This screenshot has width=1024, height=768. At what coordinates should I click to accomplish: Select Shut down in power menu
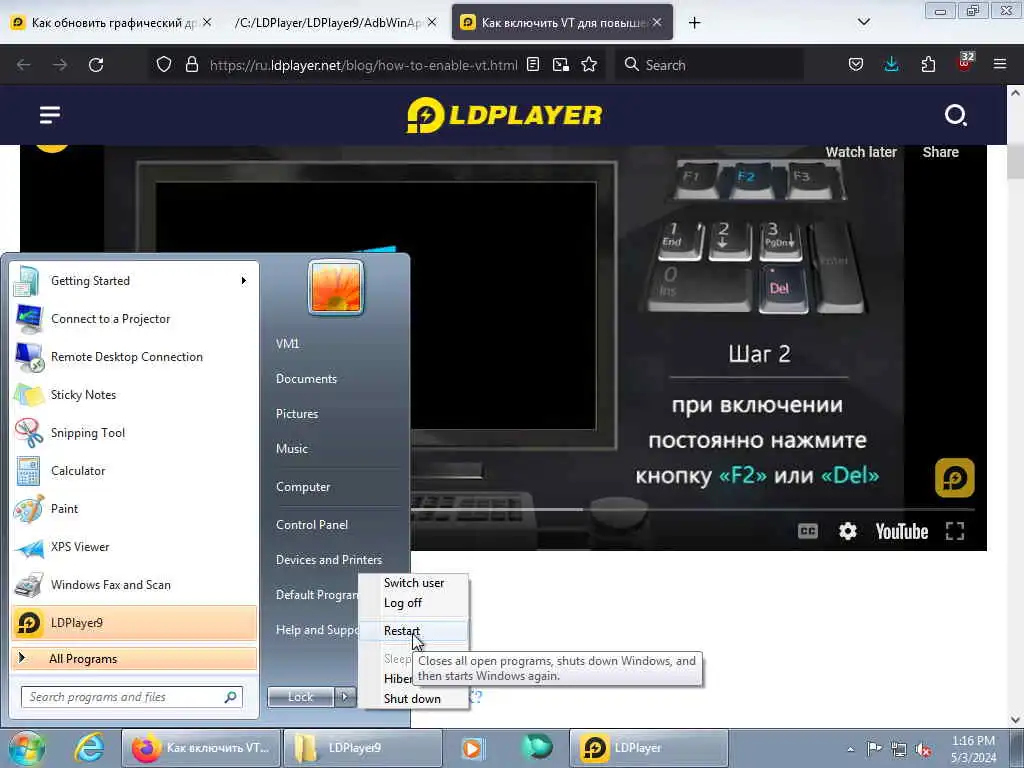tap(414, 699)
